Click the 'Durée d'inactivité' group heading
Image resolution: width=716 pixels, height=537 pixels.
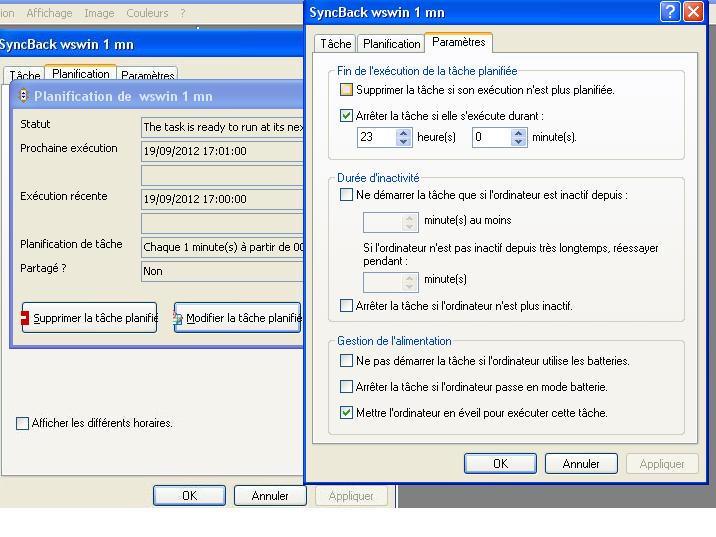click(x=378, y=178)
